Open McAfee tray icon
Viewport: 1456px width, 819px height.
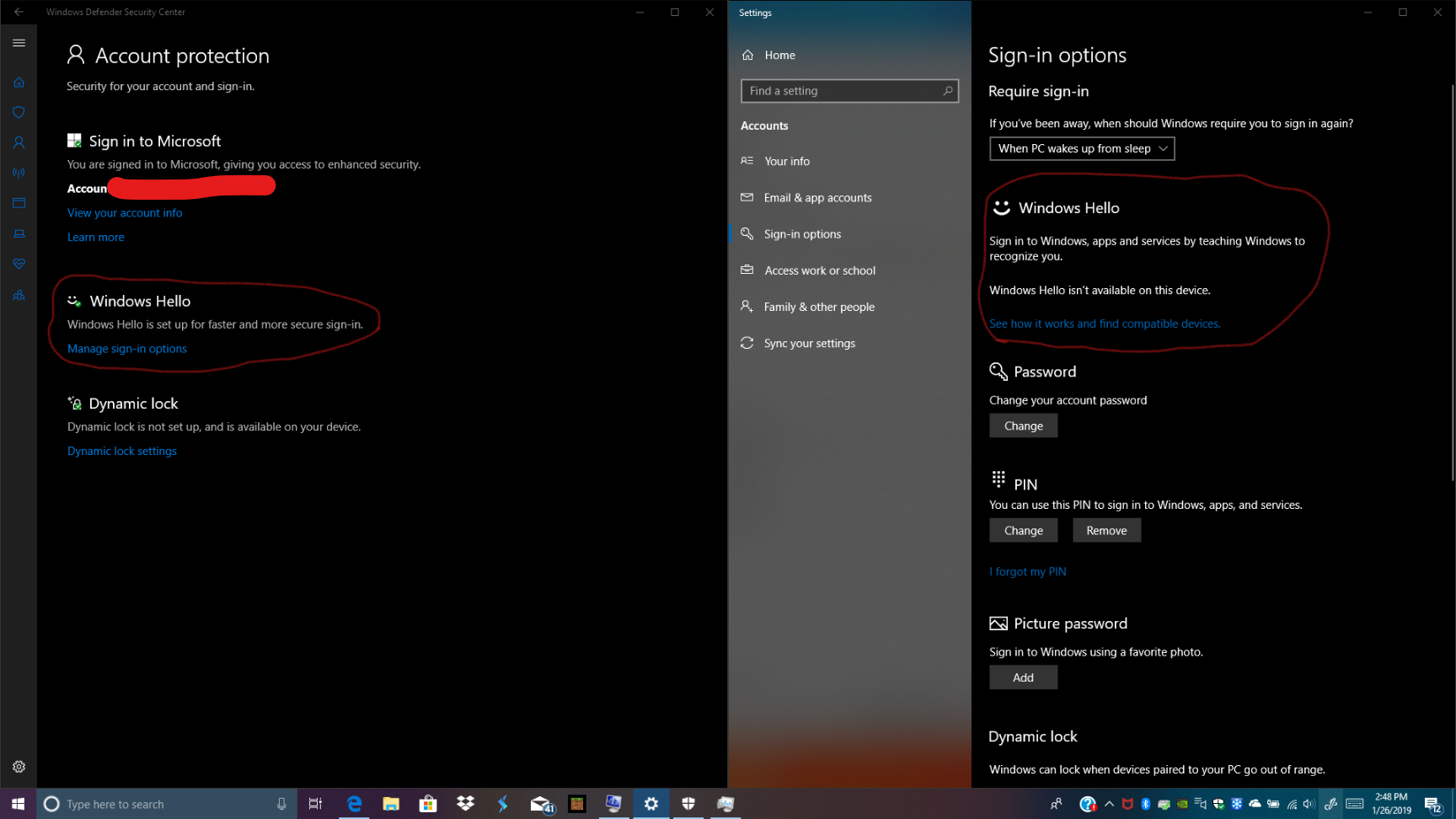coord(1127,804)
